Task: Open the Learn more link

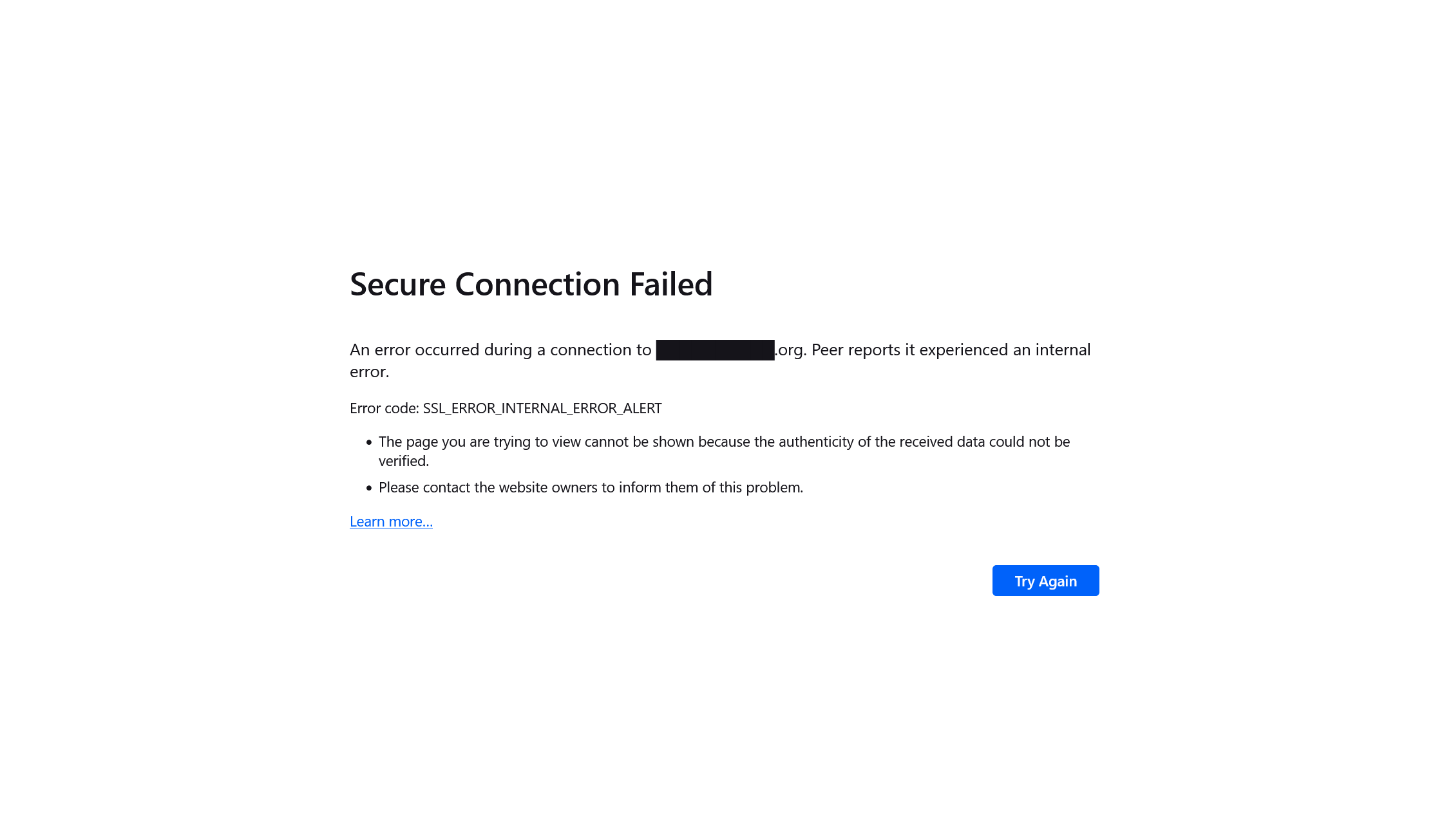Action: pyautogui.click(x=391, y=521)
